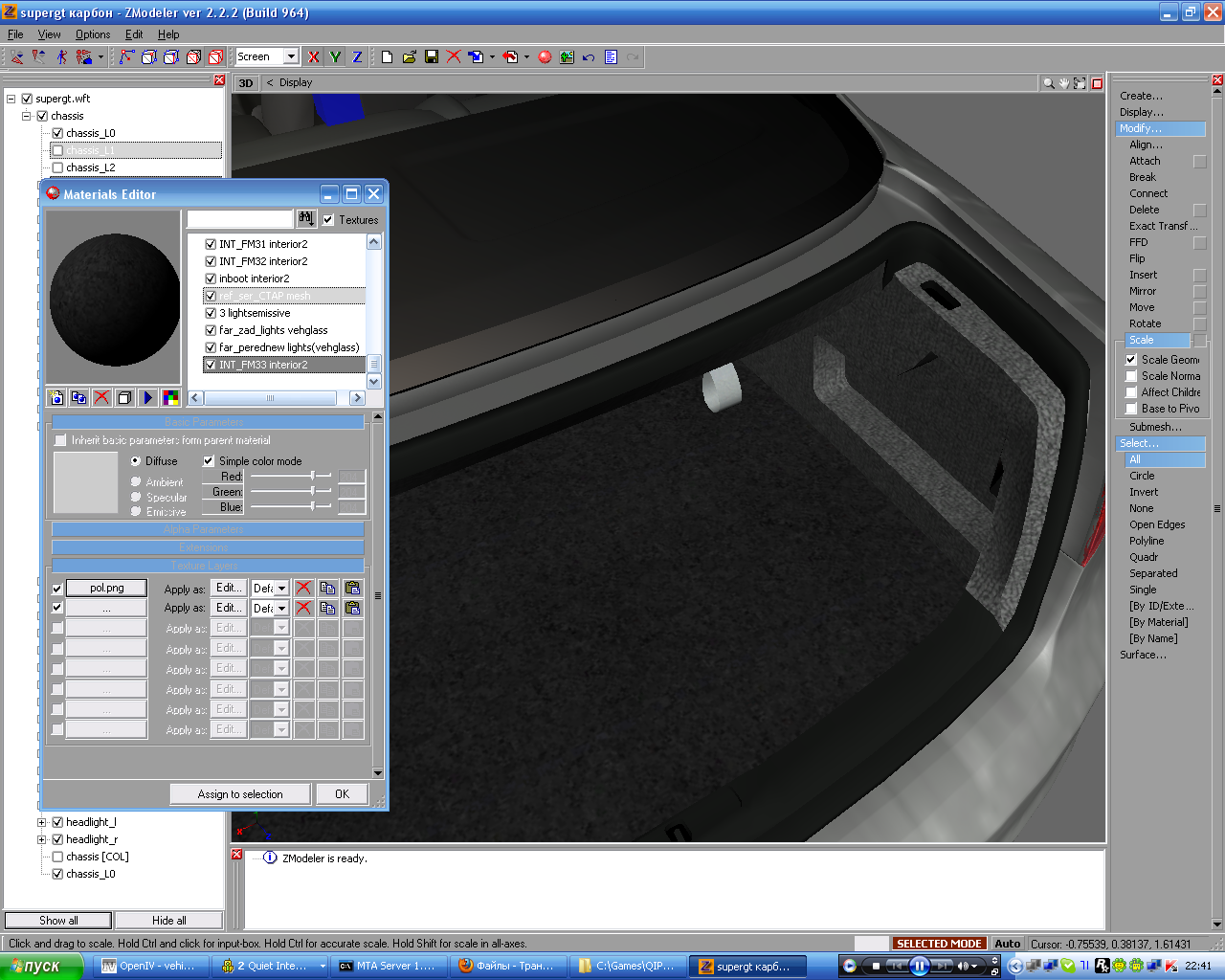Toggle the Z axis button
The width and height of the screenshot is (1225, 980).
tap(357, 57)
